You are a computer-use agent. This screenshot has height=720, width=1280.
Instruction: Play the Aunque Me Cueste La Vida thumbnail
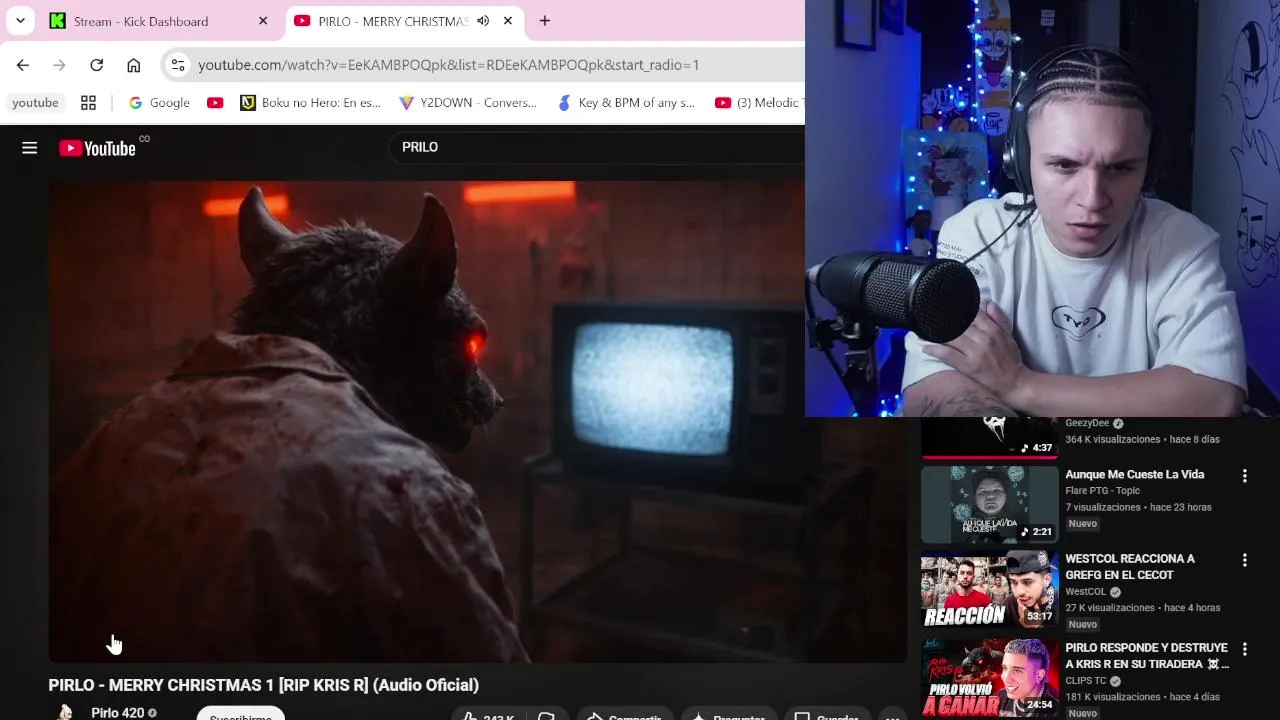coord(990,504)
